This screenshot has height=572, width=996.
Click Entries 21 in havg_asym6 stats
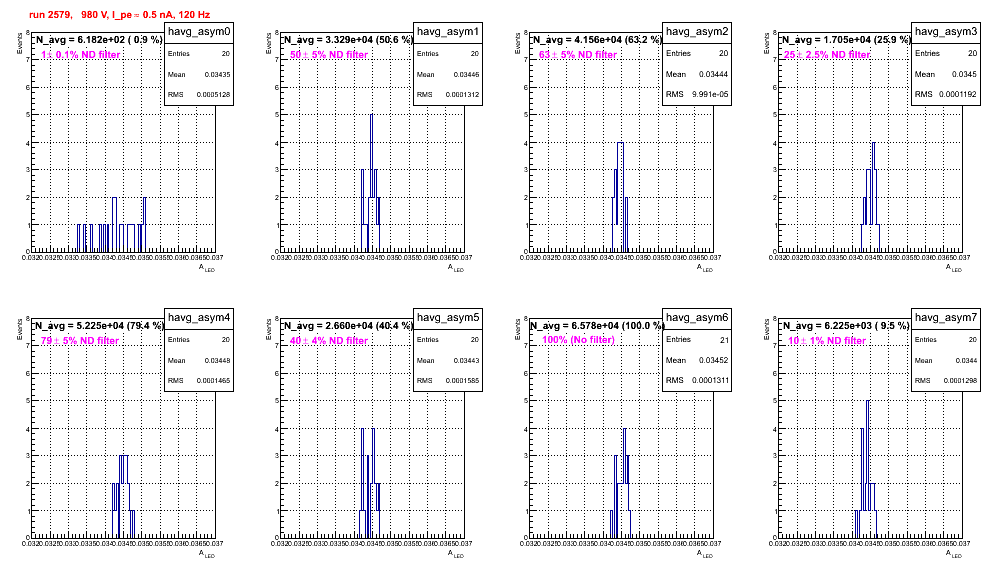(x=697, y=339)
